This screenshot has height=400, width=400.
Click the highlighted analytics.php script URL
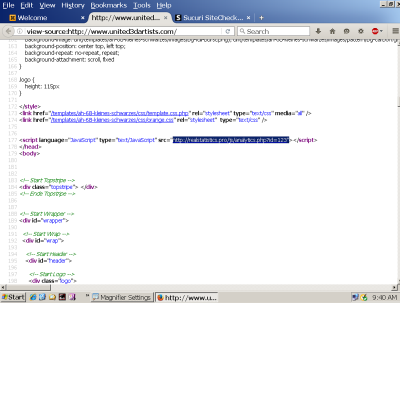[x=231, y=140]
